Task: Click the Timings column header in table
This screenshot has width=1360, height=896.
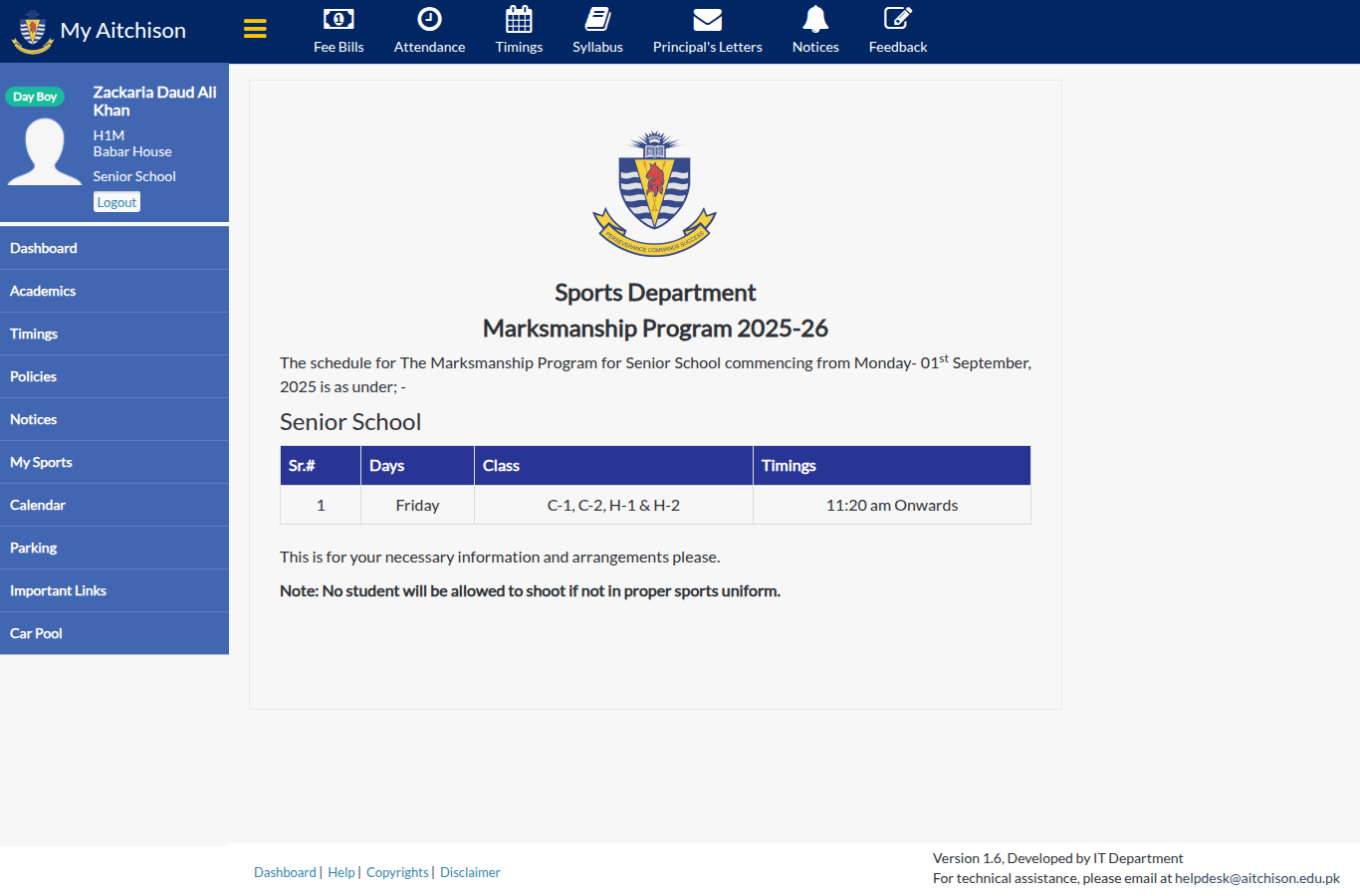Action: click(x=892, y=466)
